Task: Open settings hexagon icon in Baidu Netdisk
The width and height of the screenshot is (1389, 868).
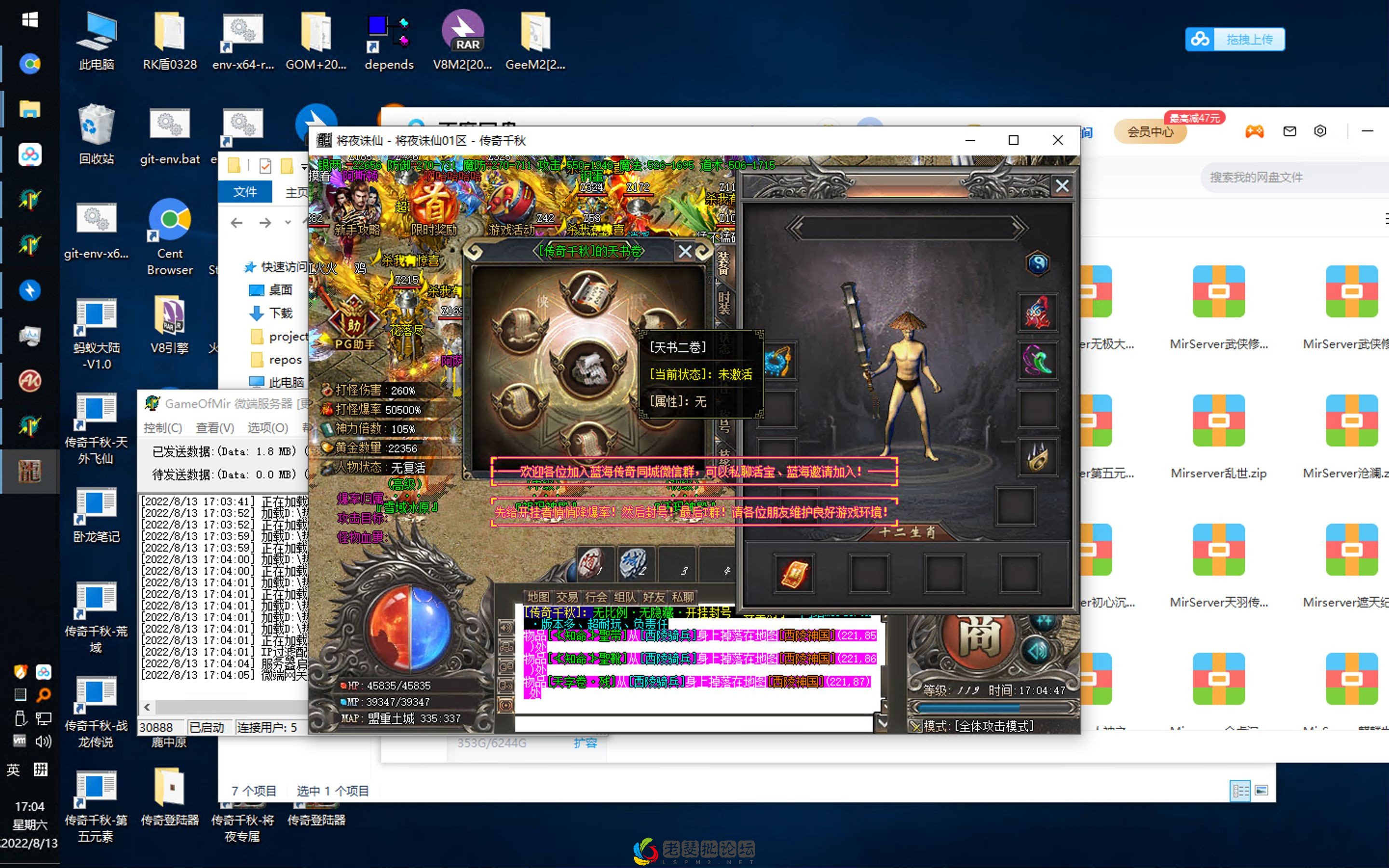Action: [1320, 132]
